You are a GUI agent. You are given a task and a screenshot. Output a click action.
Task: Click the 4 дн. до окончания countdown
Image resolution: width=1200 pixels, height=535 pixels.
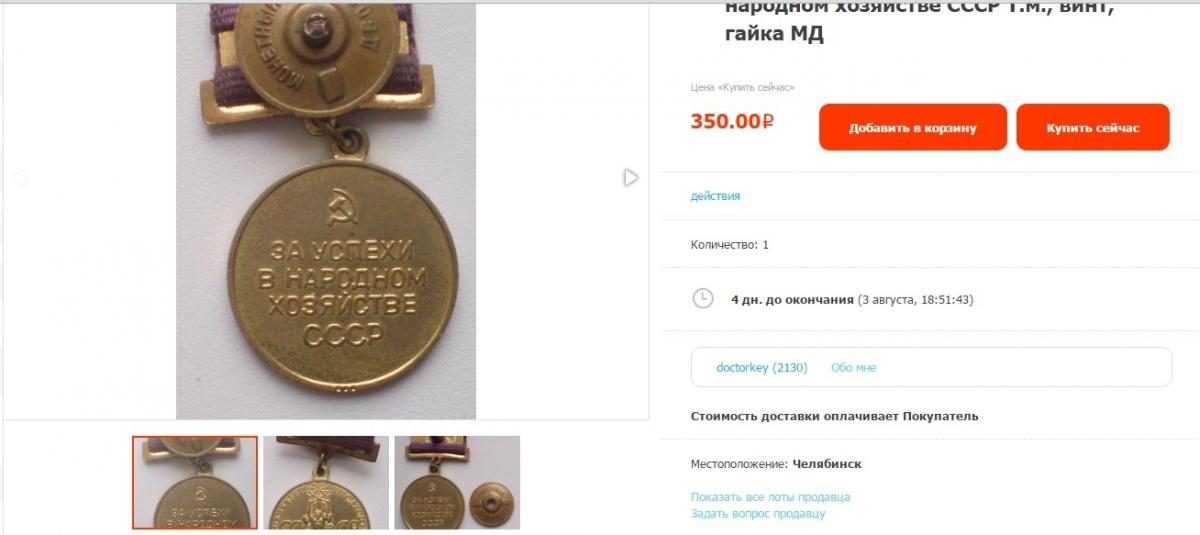[793, 299]
